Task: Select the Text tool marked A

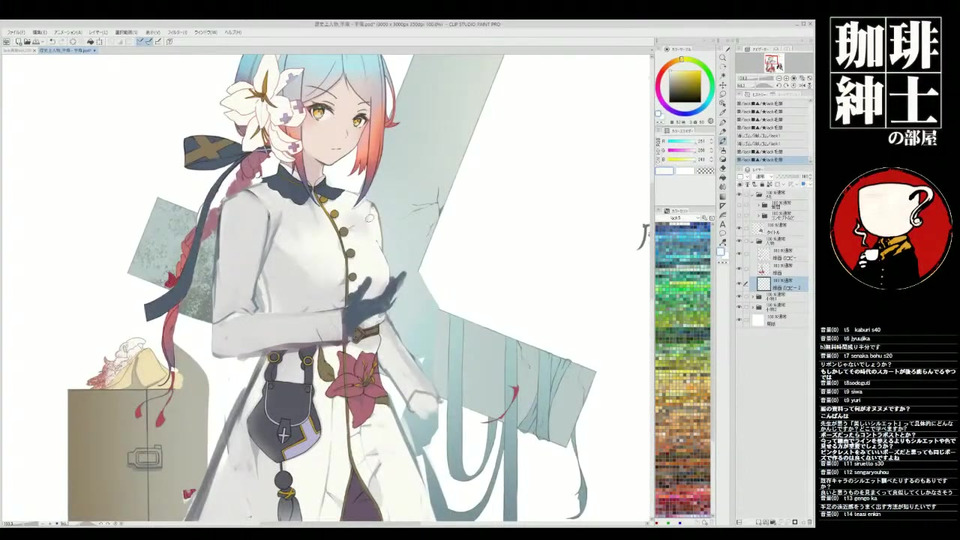Action: (x=723, y=224)
